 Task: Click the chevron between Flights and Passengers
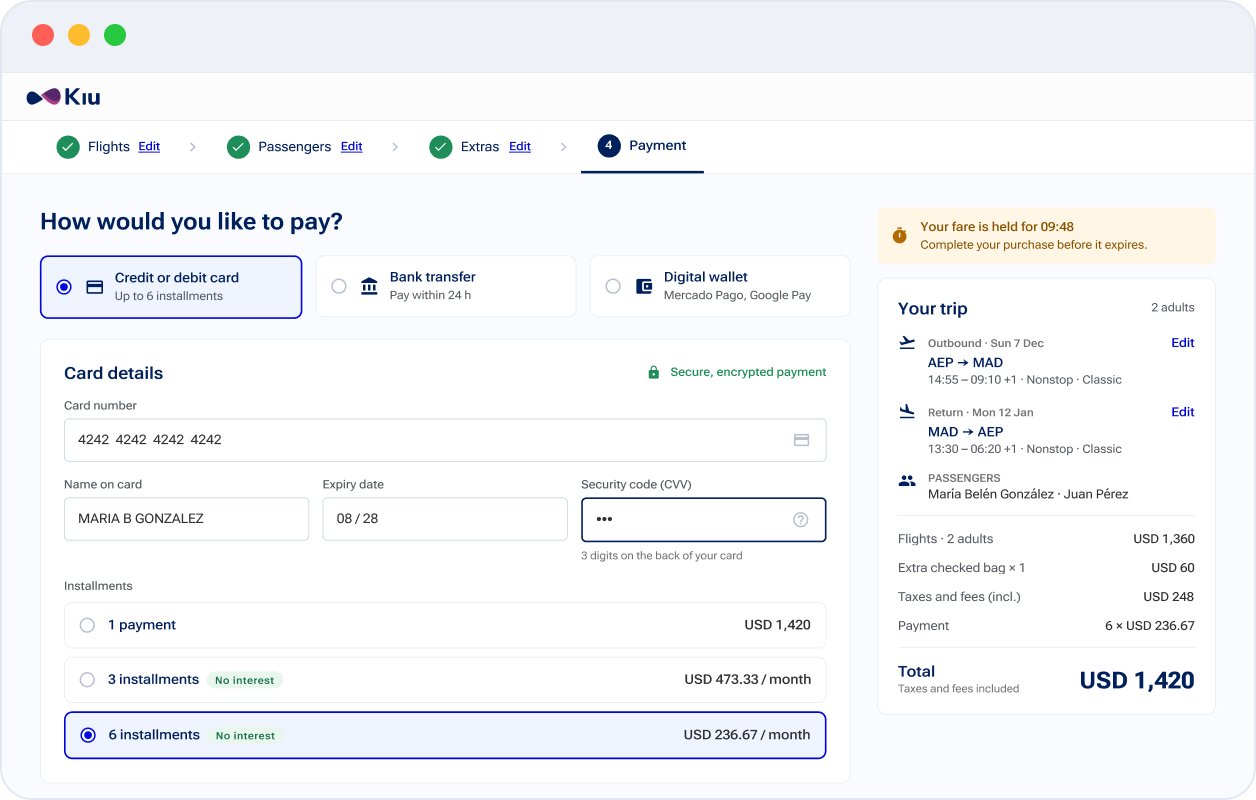pos(193,147)
